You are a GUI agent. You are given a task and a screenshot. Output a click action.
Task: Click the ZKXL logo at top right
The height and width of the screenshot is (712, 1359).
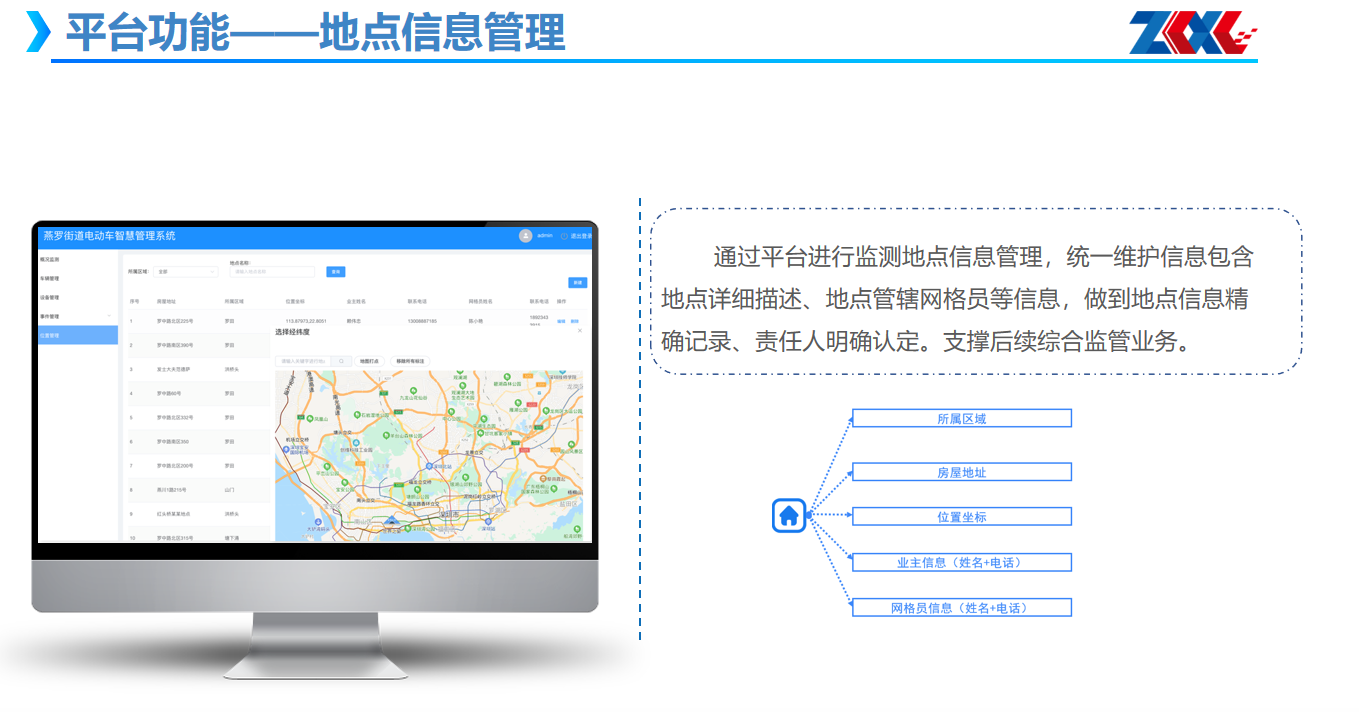tap(1192, 33)
